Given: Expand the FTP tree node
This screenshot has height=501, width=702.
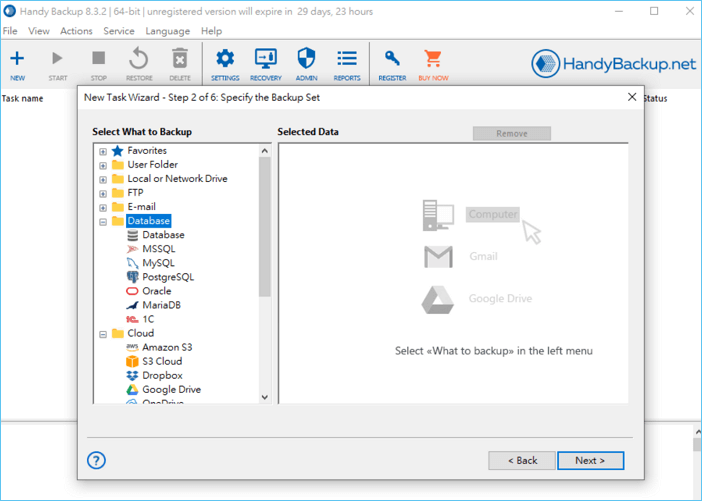Looking at the screenshot, I should (x=103, y=193).
